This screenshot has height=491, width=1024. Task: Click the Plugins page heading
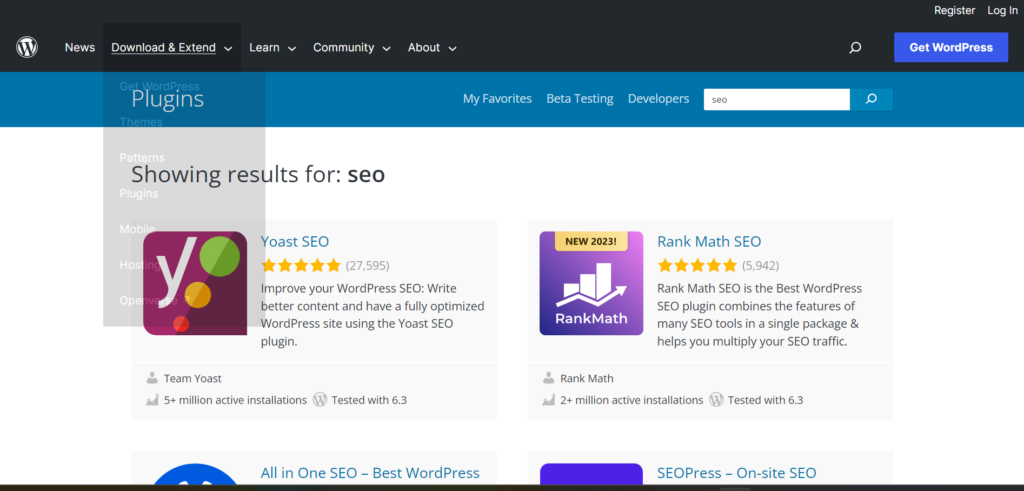pos(168,99)
